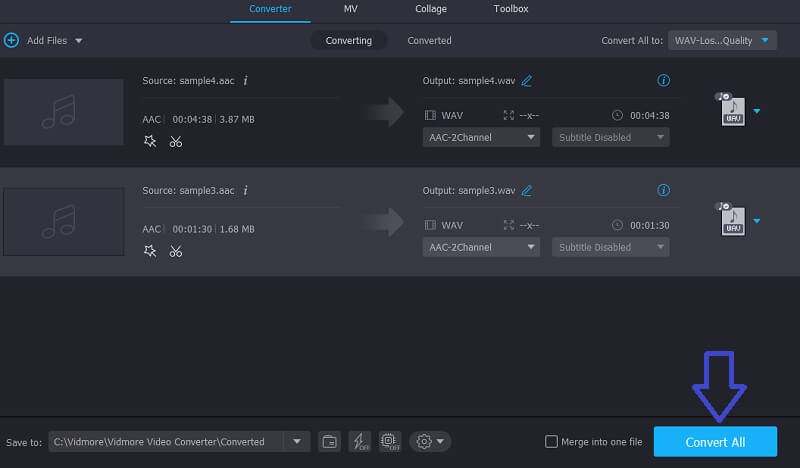
Task: Open the Toolbox tab
Action: click(x=510, y=9)
